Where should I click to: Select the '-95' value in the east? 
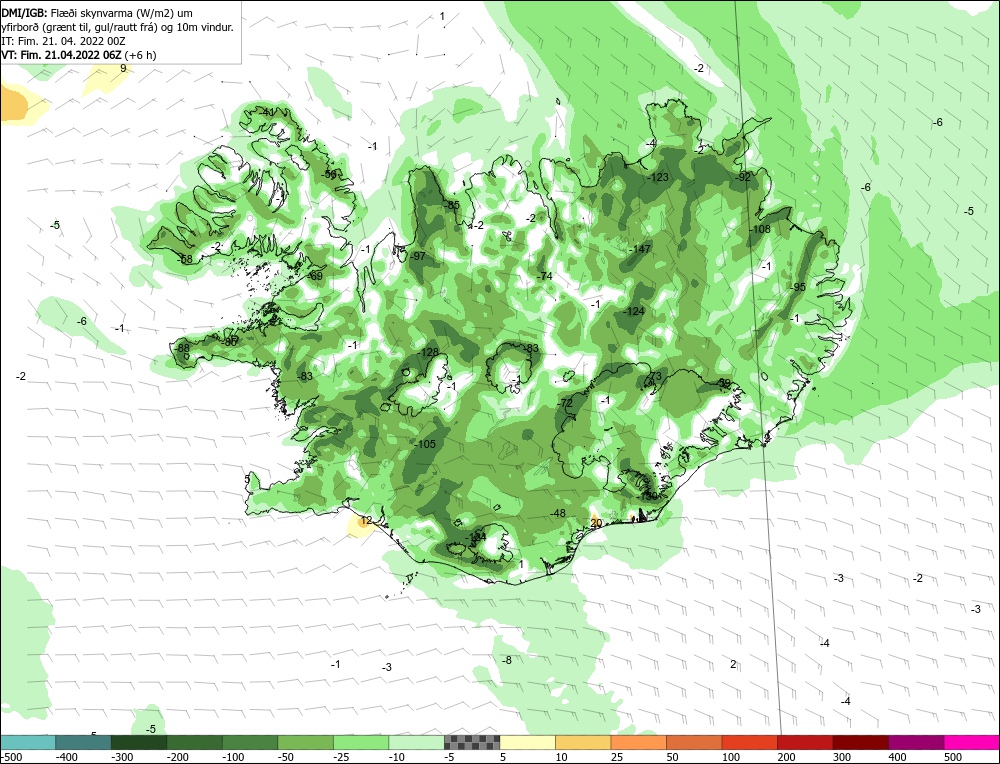798,287
